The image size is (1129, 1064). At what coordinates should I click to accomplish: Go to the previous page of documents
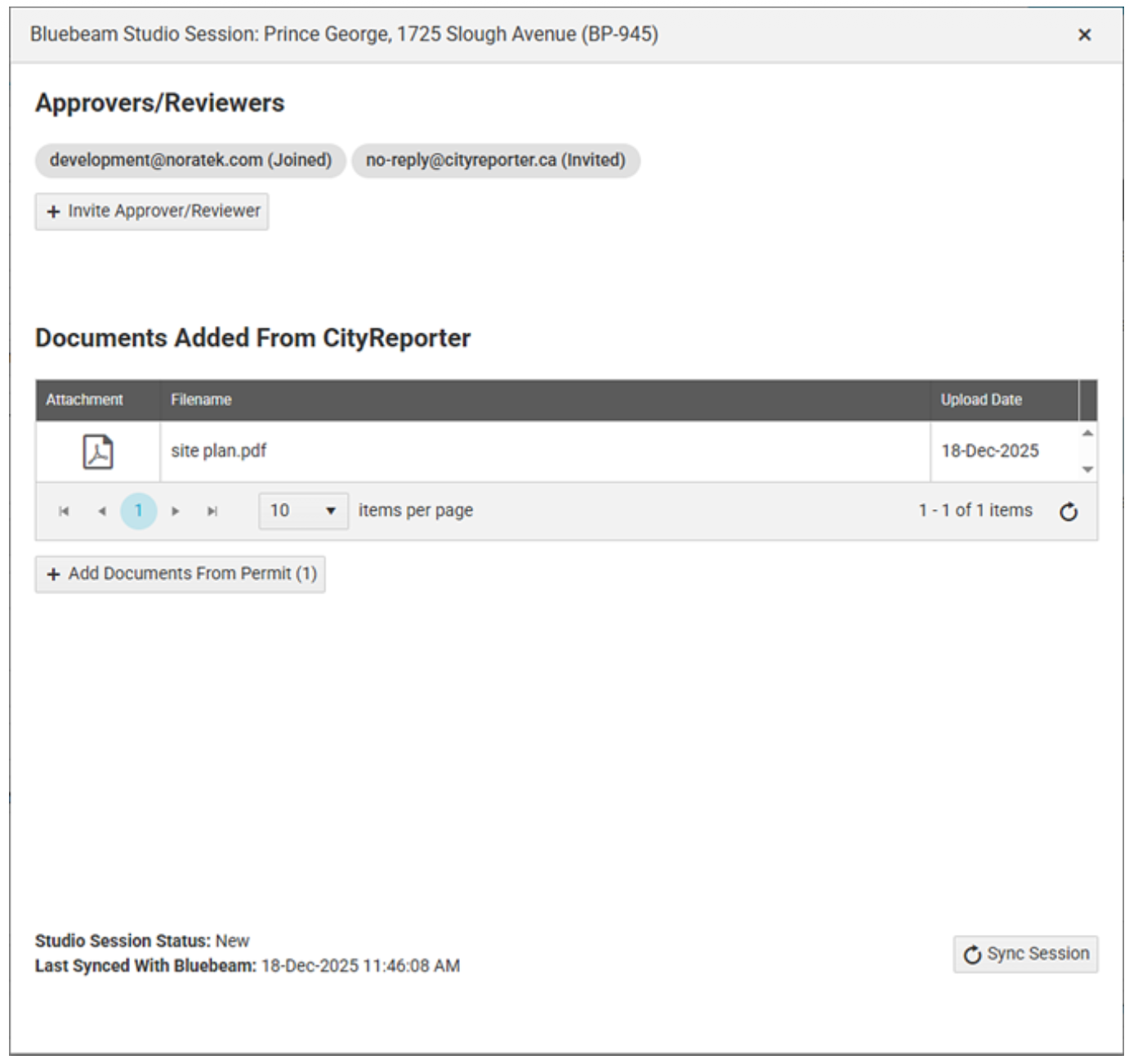tap(101, 512)
